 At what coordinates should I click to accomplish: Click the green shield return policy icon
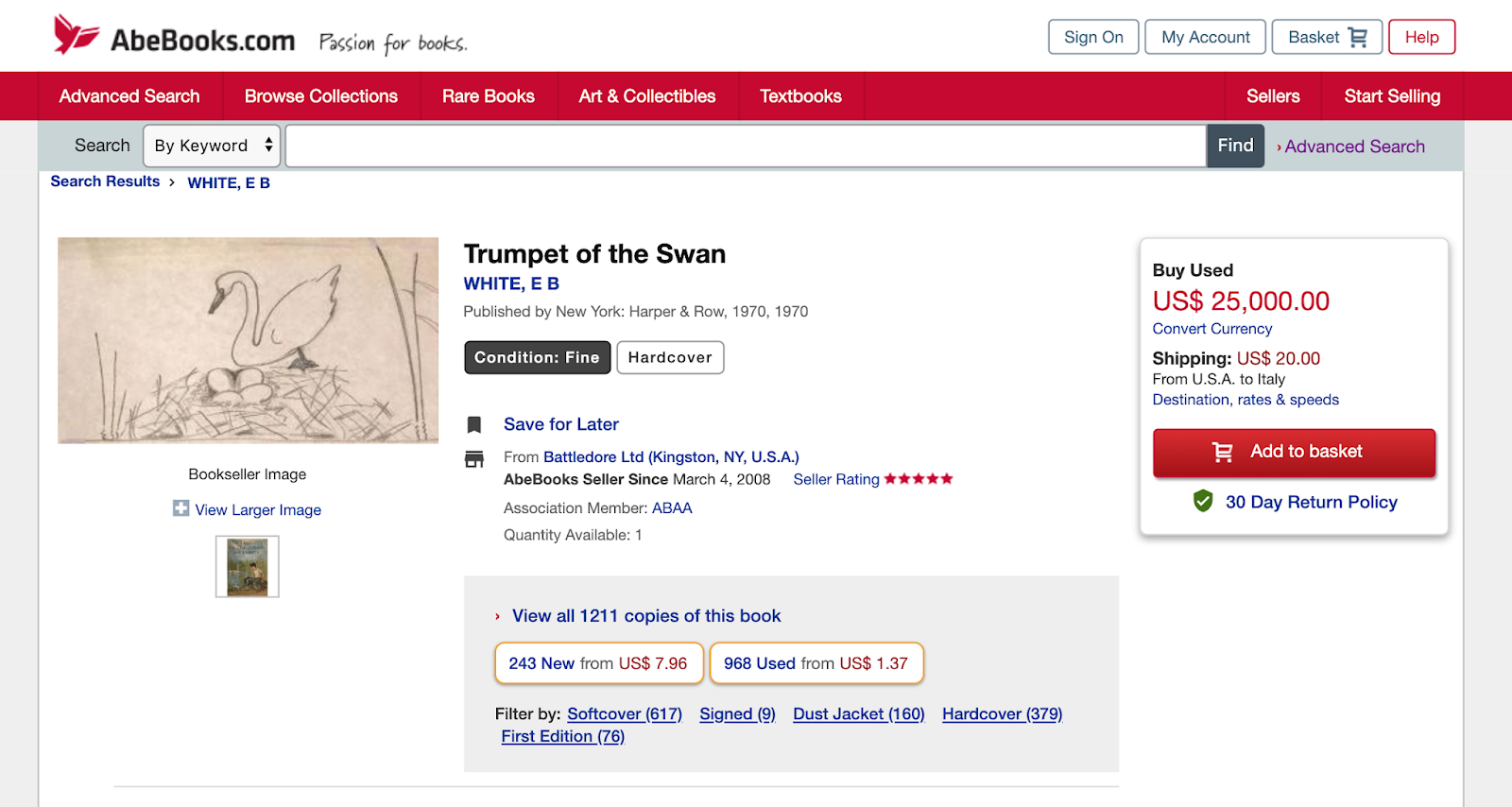(x=1202, y=501)
